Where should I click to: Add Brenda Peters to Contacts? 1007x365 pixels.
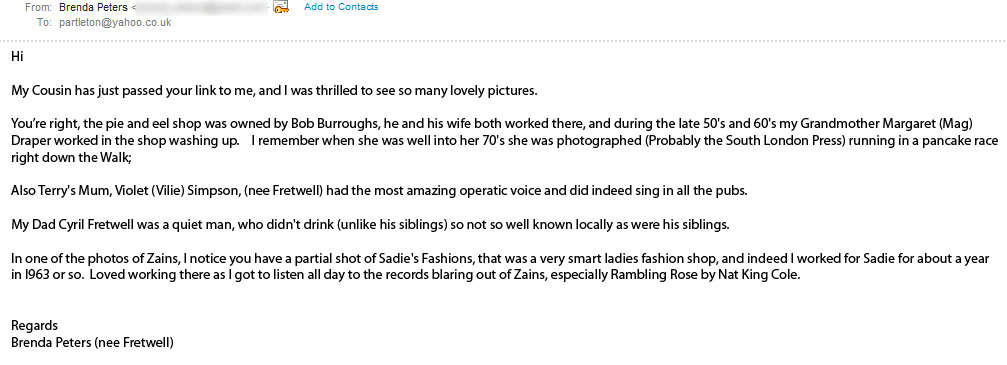click(341, 7)
